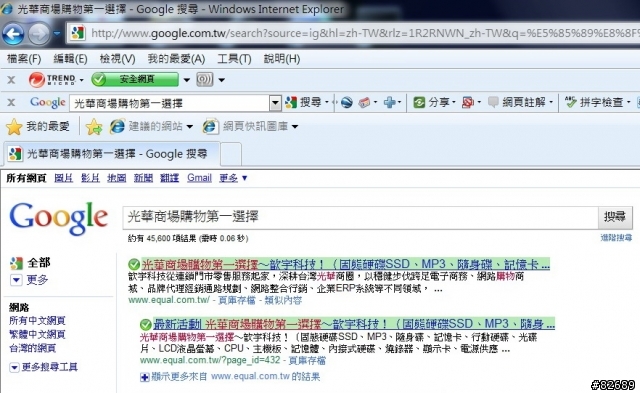Click the red tag icon in Google toolbar
The height and width of the screenshot is (393, 640).
(364, 102)
